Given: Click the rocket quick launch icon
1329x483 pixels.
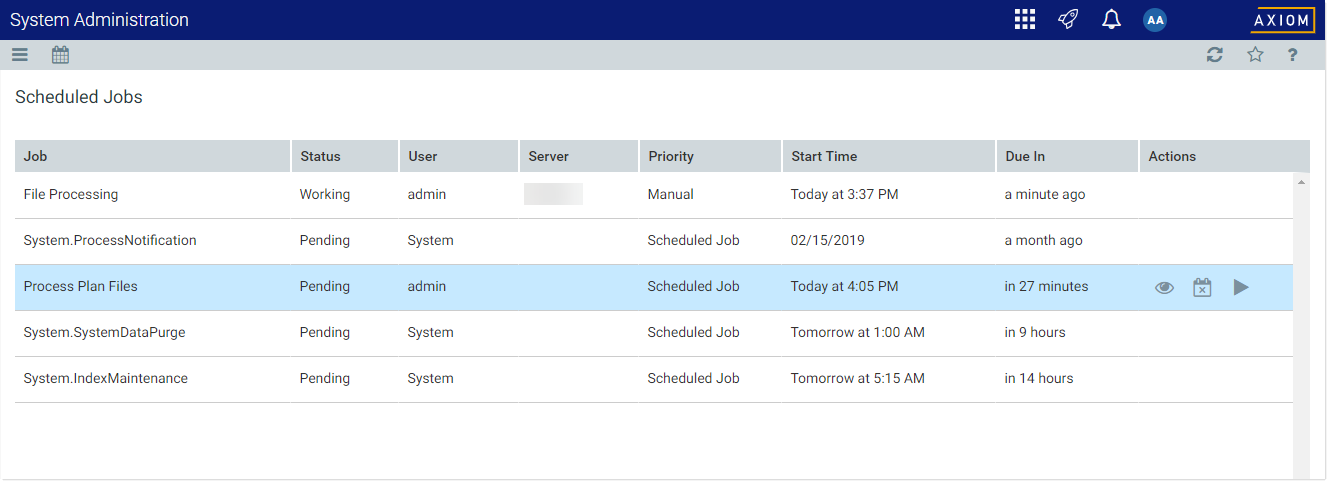Looking at the screenshot, I should point(1068,19).
